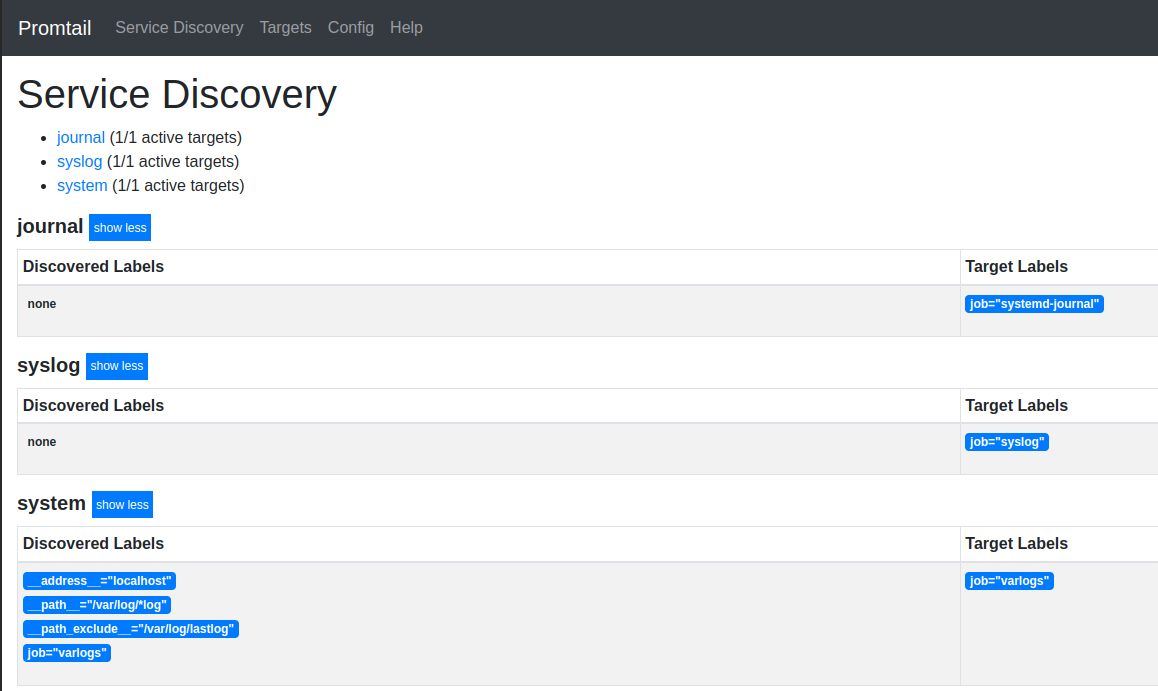
Task: Open the Config nav item
Action: point(351,27)
